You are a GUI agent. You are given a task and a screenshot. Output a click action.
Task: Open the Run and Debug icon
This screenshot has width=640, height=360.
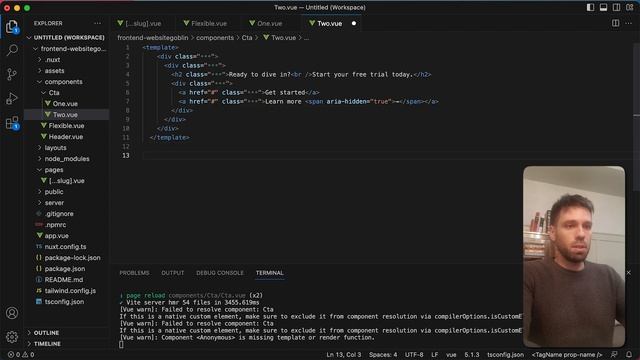[x=12, y=98]
